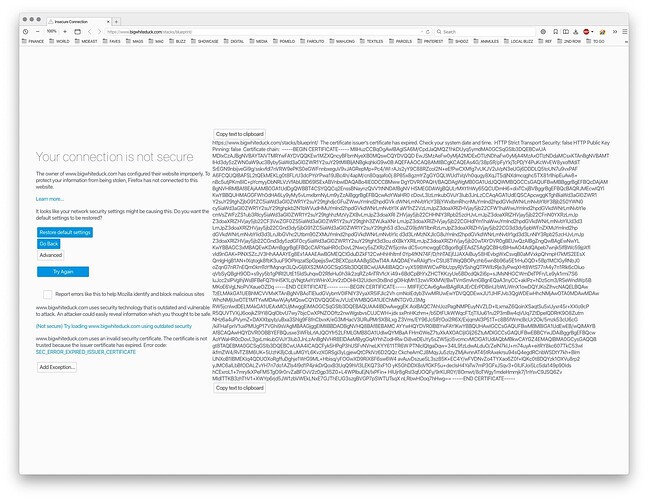Open the PINTEREST bookmarks folder

(430, 41)
